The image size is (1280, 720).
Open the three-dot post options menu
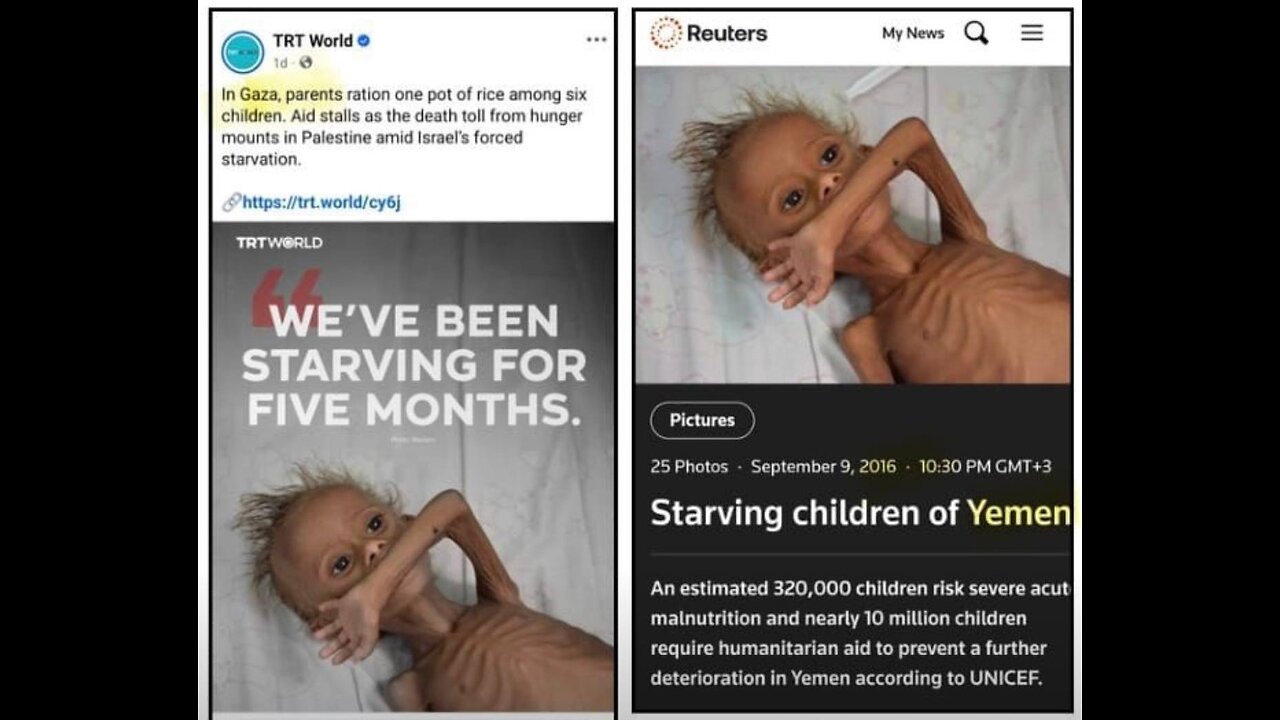pyautogui.click(x=596, y=40)
